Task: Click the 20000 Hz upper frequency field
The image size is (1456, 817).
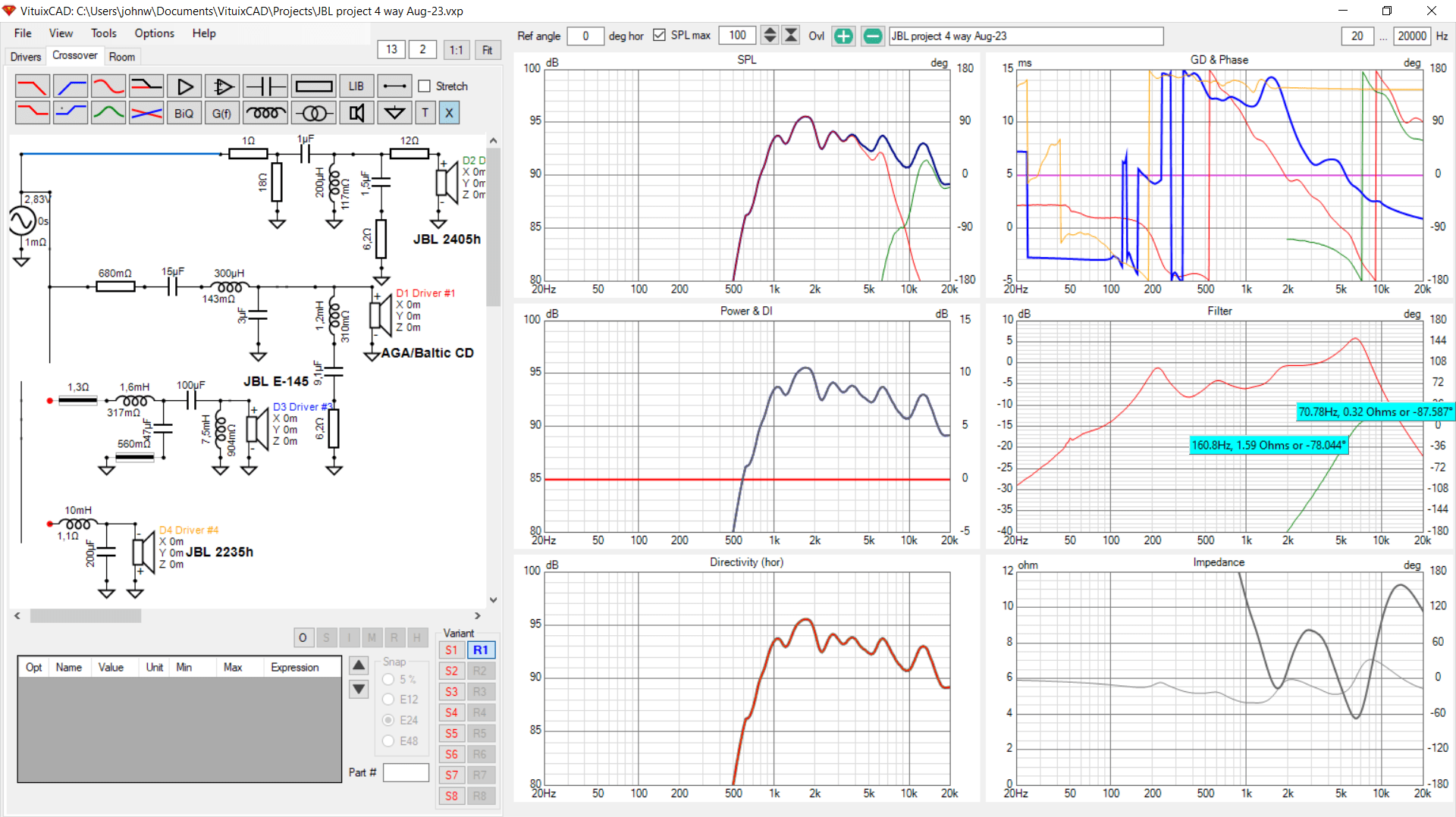Action: coord(1412,36)
